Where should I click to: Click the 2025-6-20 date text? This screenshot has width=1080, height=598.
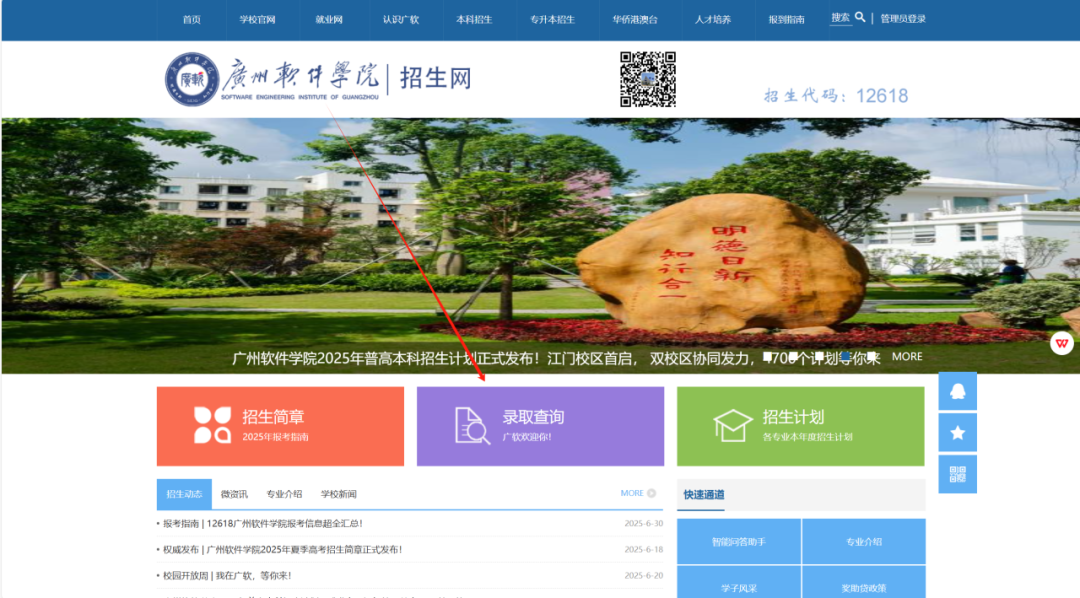(643, 576)
